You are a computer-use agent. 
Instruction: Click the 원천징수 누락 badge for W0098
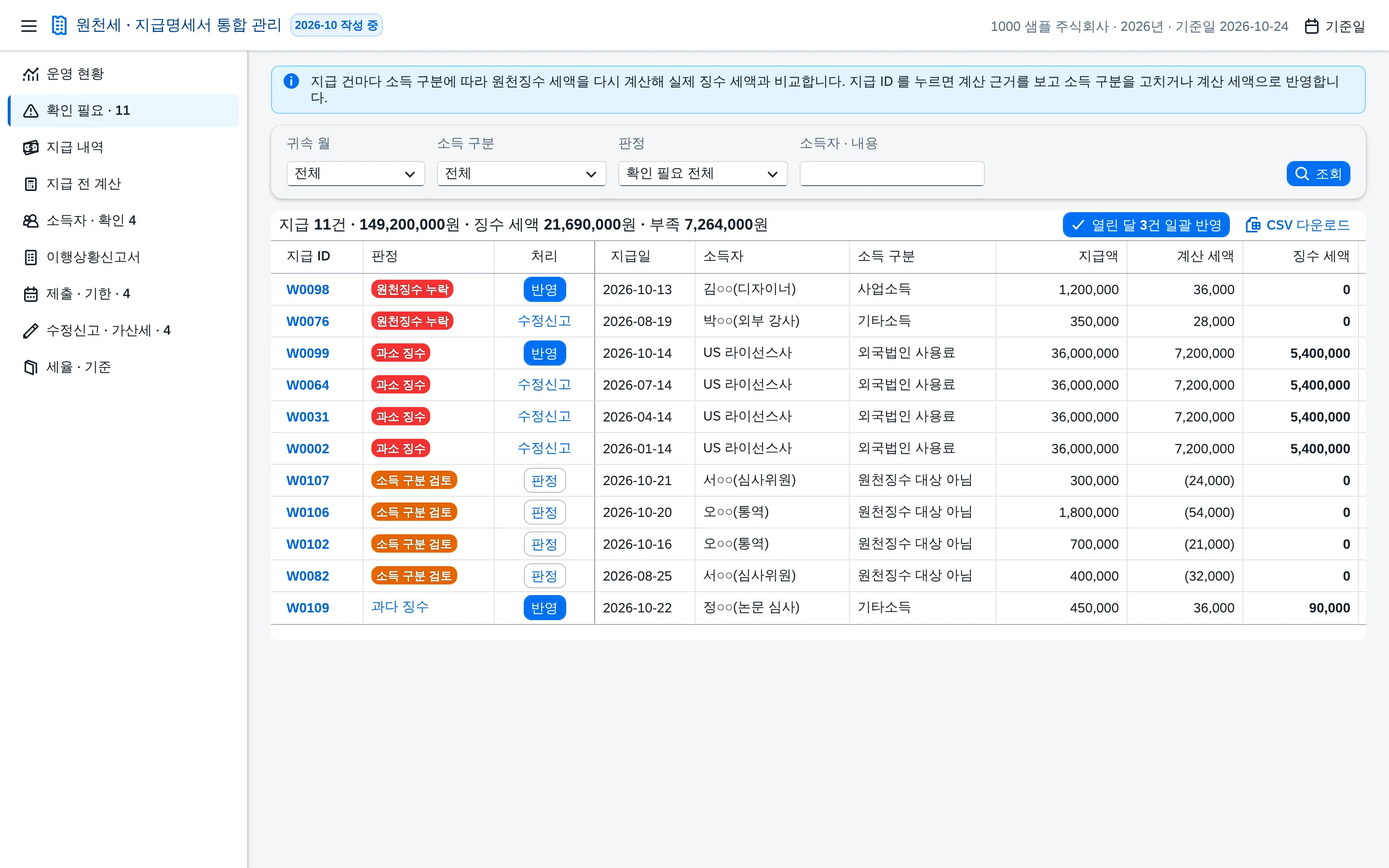412,289
